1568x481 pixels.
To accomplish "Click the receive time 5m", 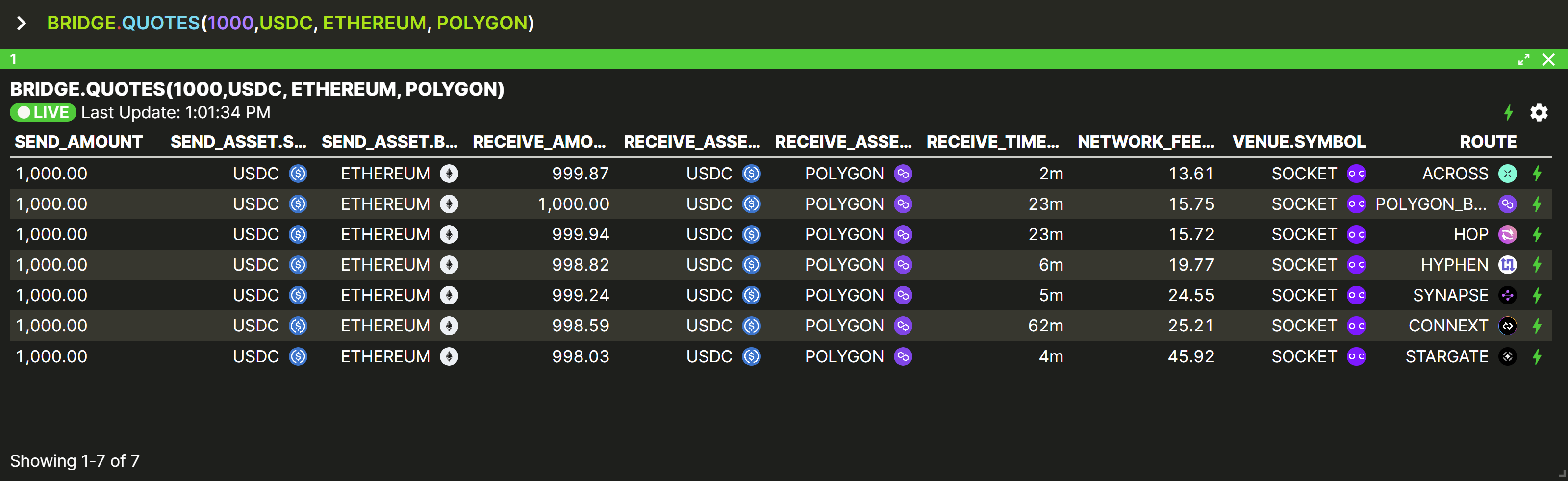I will (1051, 295).
